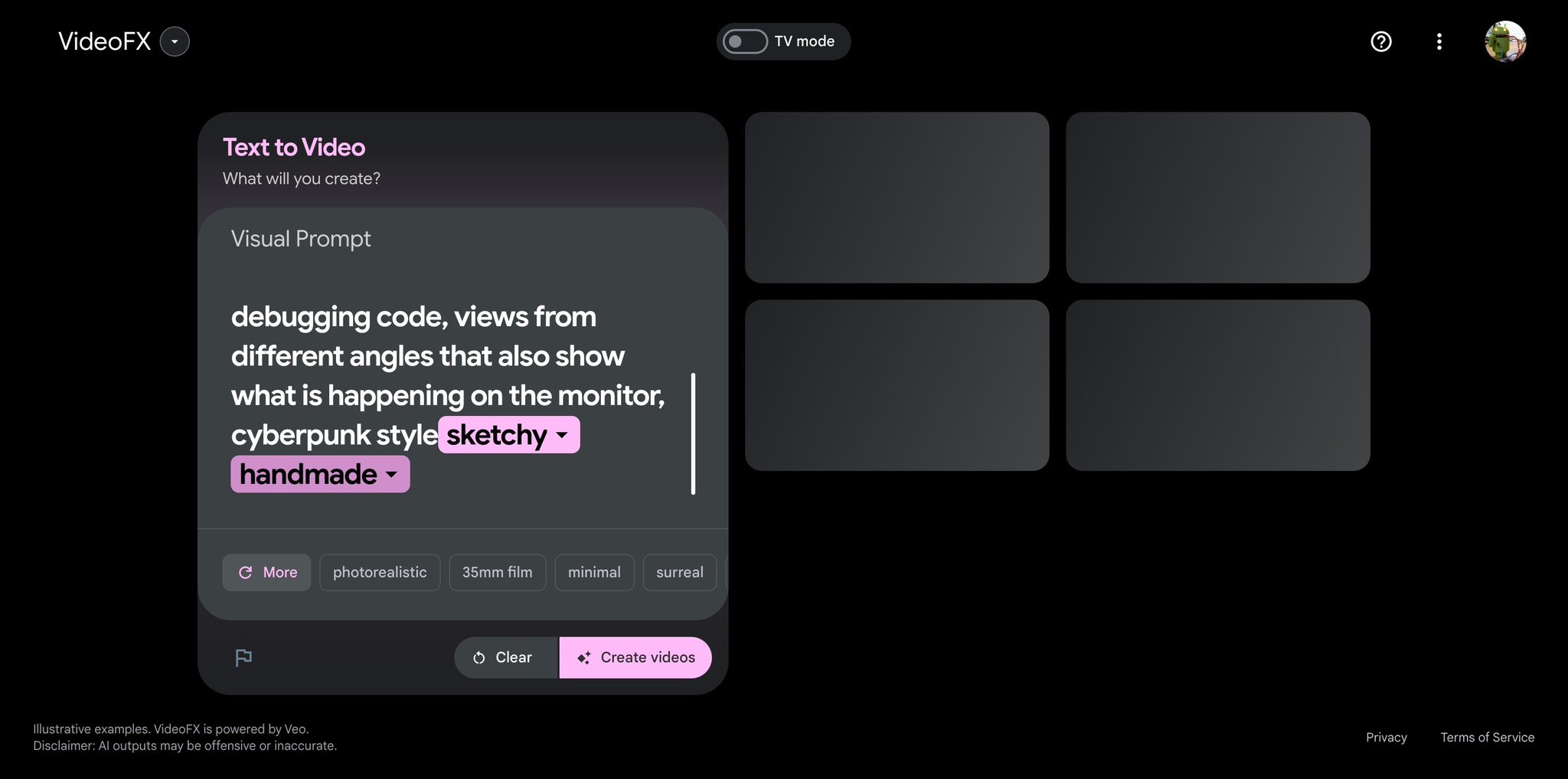Viewport: 1568px width, 779px height.
Task: Open the help question mark icon
Action: point(1381,41)
